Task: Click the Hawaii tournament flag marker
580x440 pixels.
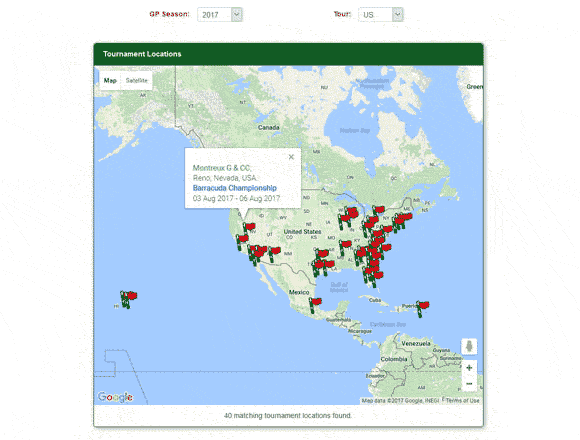Action: 128,299
